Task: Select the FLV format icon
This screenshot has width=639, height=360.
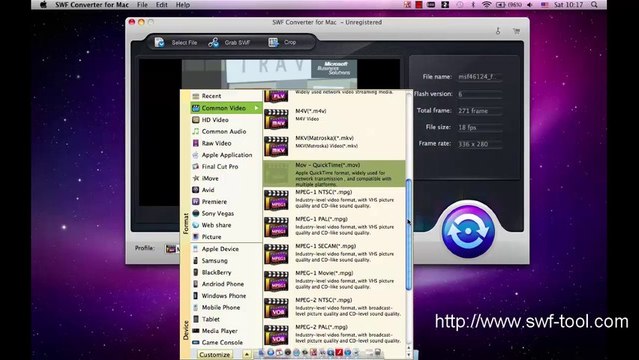Action: [276, 96]
